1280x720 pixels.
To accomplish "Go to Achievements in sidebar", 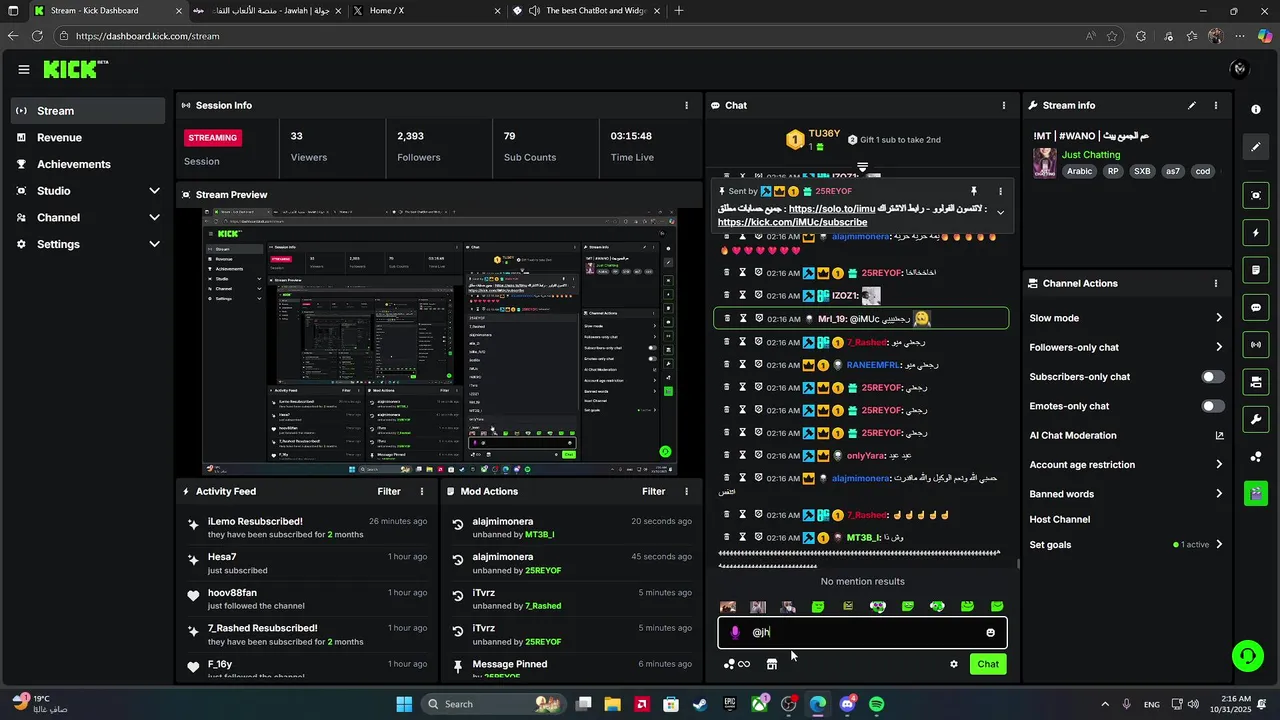I will coord(88,164).
